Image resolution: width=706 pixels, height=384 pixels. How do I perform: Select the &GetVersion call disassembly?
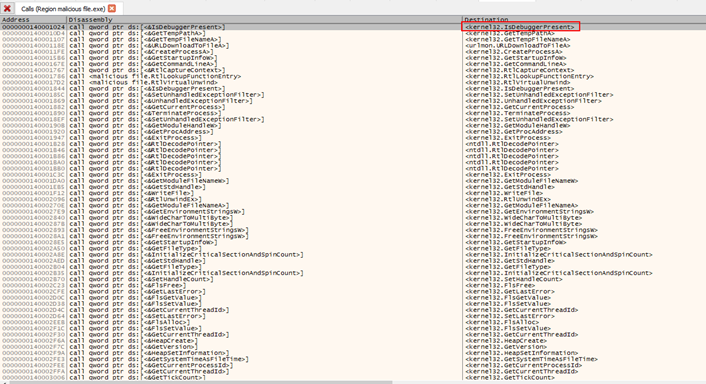pyautogui.click(x=133, y=347)
